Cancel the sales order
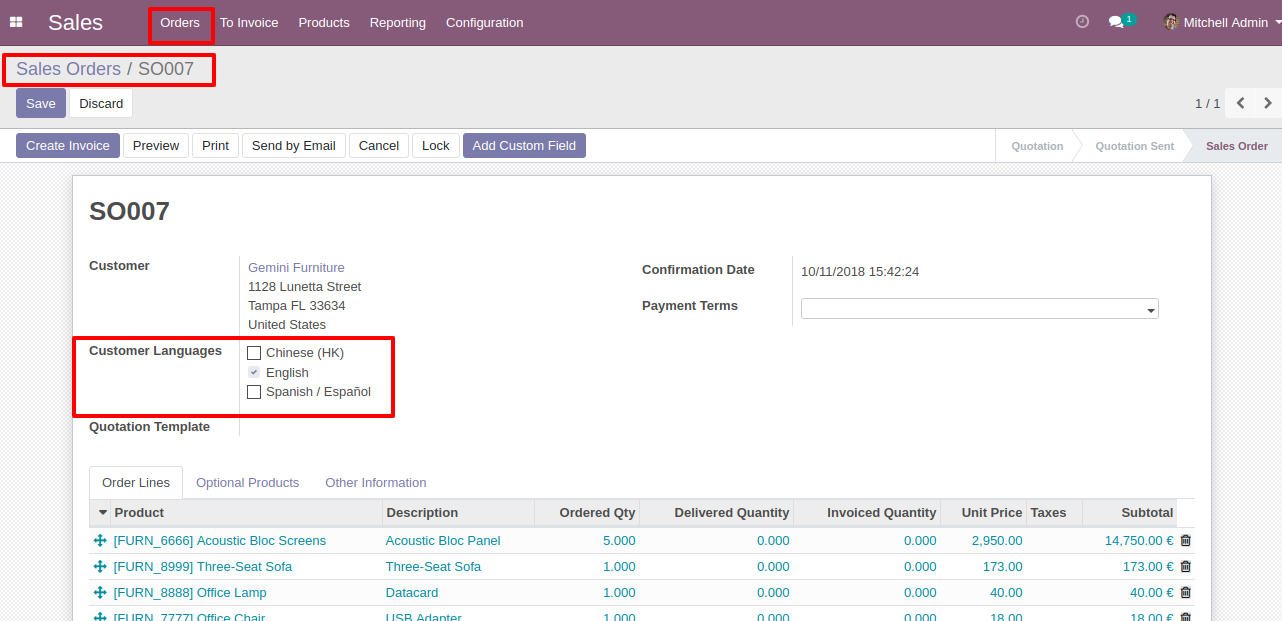Viewport: 1282px width, 621px height. [x=379, y=146]
